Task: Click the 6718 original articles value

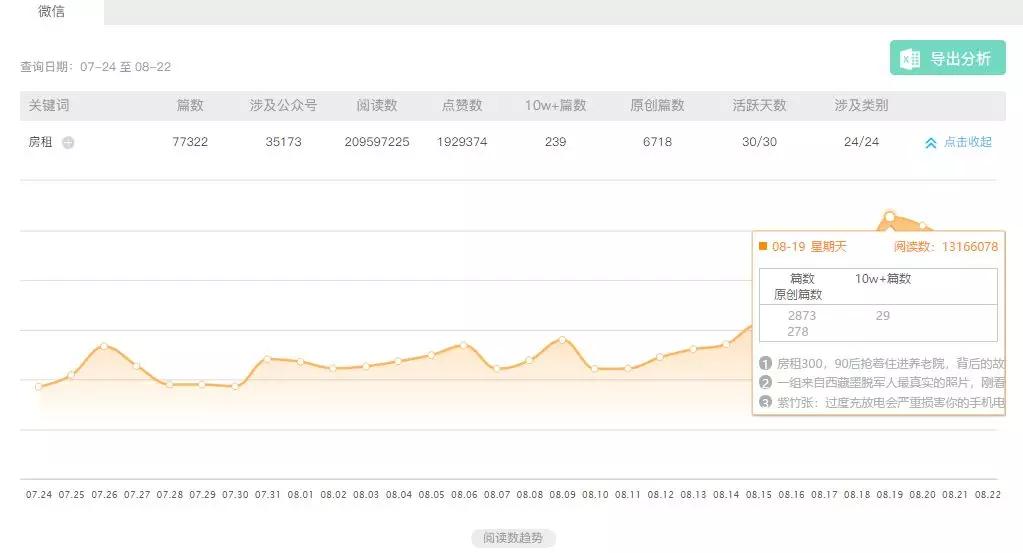Action: pyautogui.click(x=657, y=142)
